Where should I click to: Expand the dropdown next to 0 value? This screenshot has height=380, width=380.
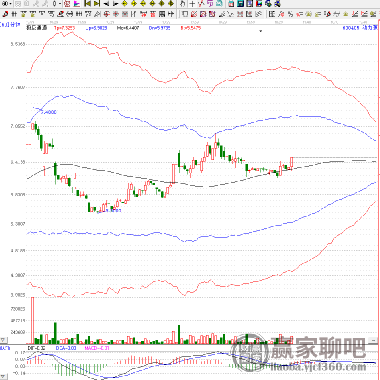point(59,4)
